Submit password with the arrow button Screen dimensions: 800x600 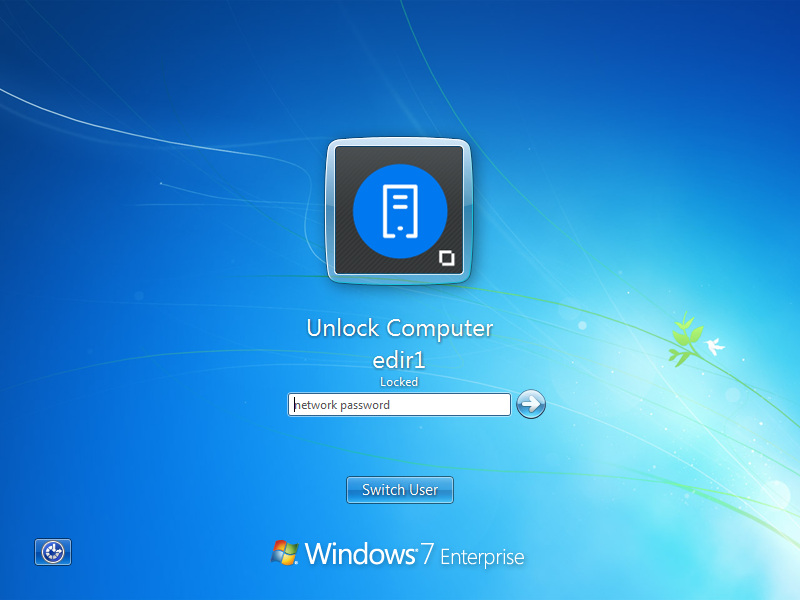coord(531,404)
